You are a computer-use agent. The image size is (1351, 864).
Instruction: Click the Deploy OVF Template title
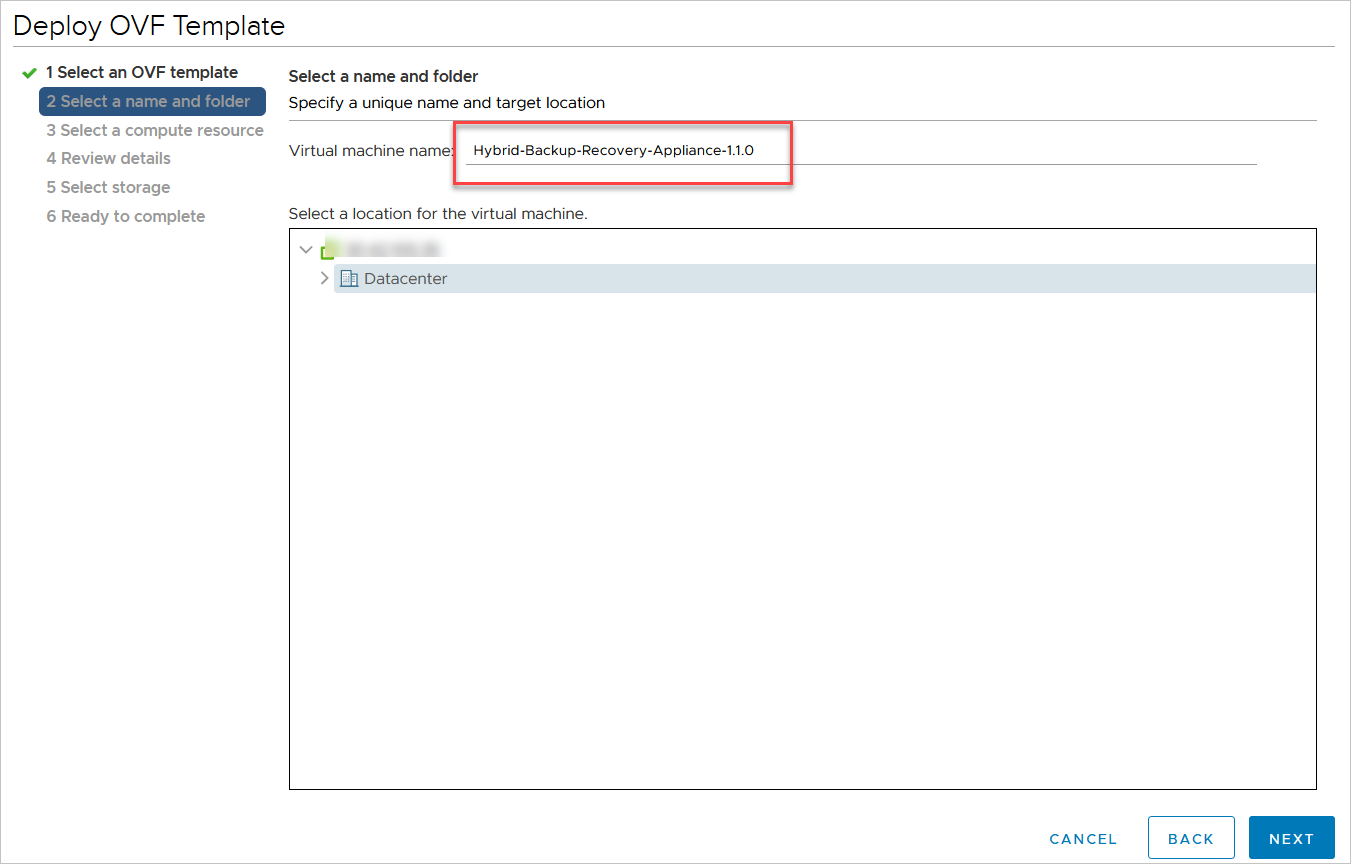pos(149,26)
